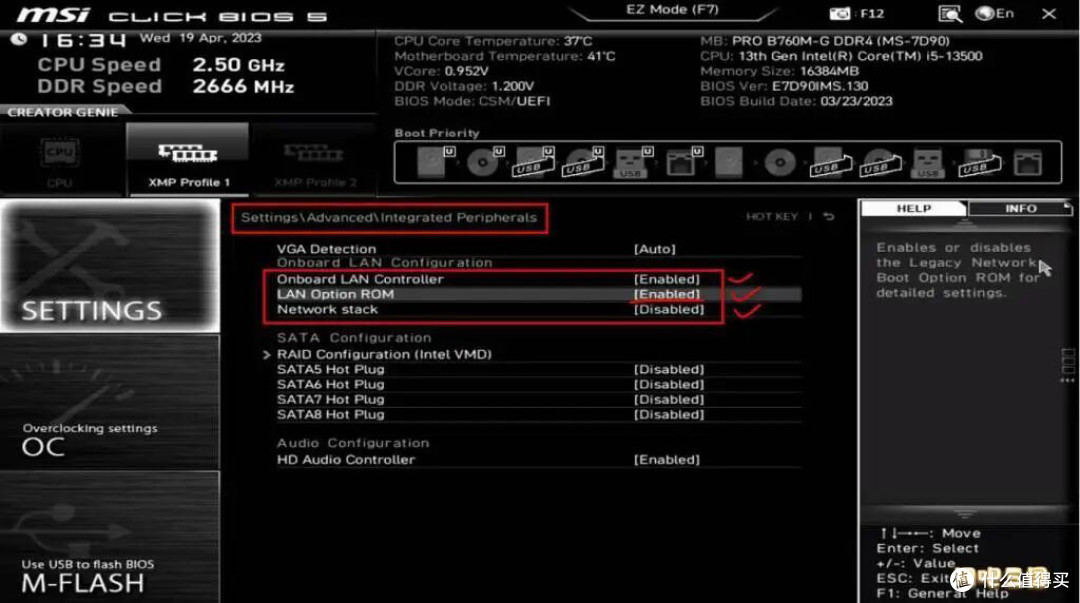Image resolution: width=1080 pixels, height=603 pixels.
Task: Toggle Onboard LAN Controller Enabled value
Action: (667, 279)
